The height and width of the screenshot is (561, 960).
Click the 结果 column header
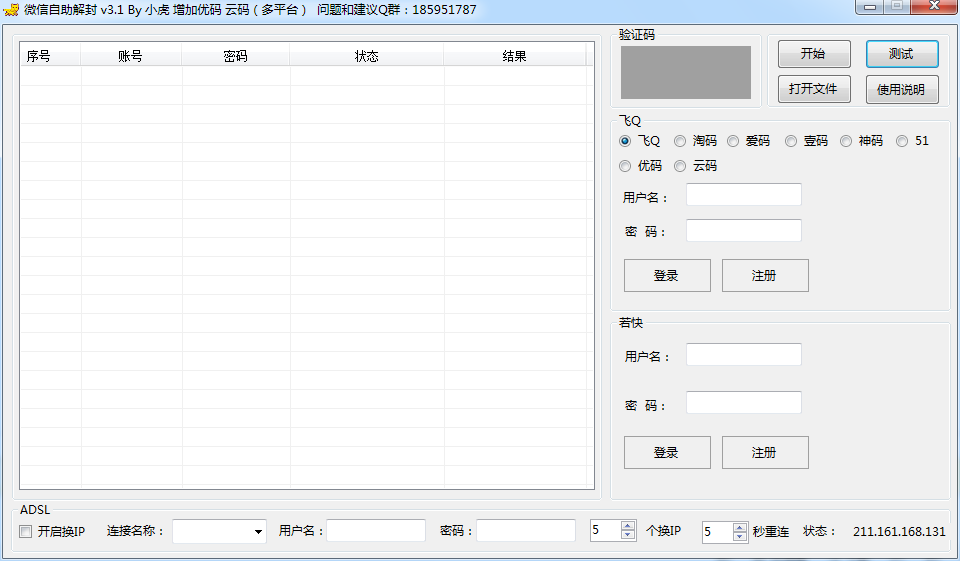coord(514,56)
